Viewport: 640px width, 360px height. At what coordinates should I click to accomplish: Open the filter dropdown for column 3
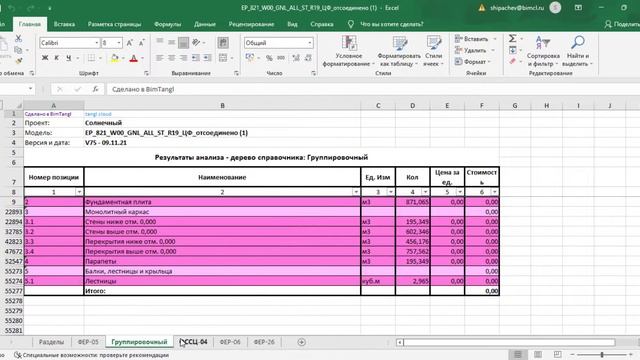[x=391, y=192]
